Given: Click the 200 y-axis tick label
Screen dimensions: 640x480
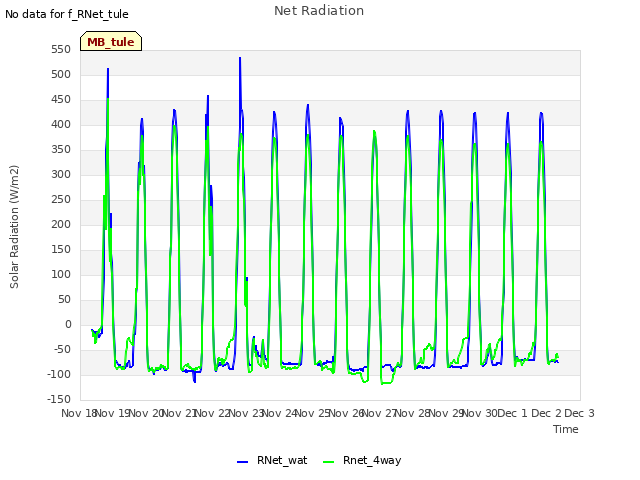Looking at the screenshot, I should [61, 224].
